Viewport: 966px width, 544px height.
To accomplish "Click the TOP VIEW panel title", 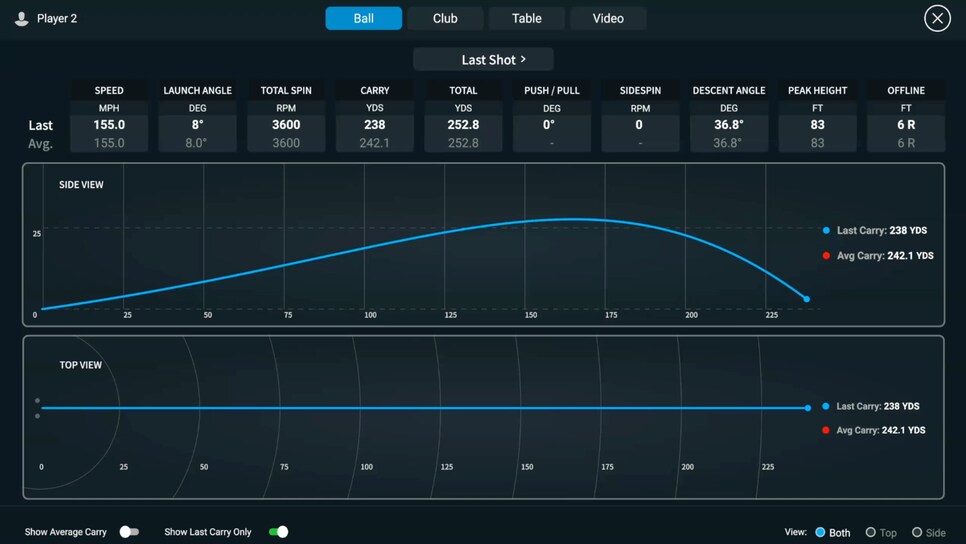I will click(81, 365).
